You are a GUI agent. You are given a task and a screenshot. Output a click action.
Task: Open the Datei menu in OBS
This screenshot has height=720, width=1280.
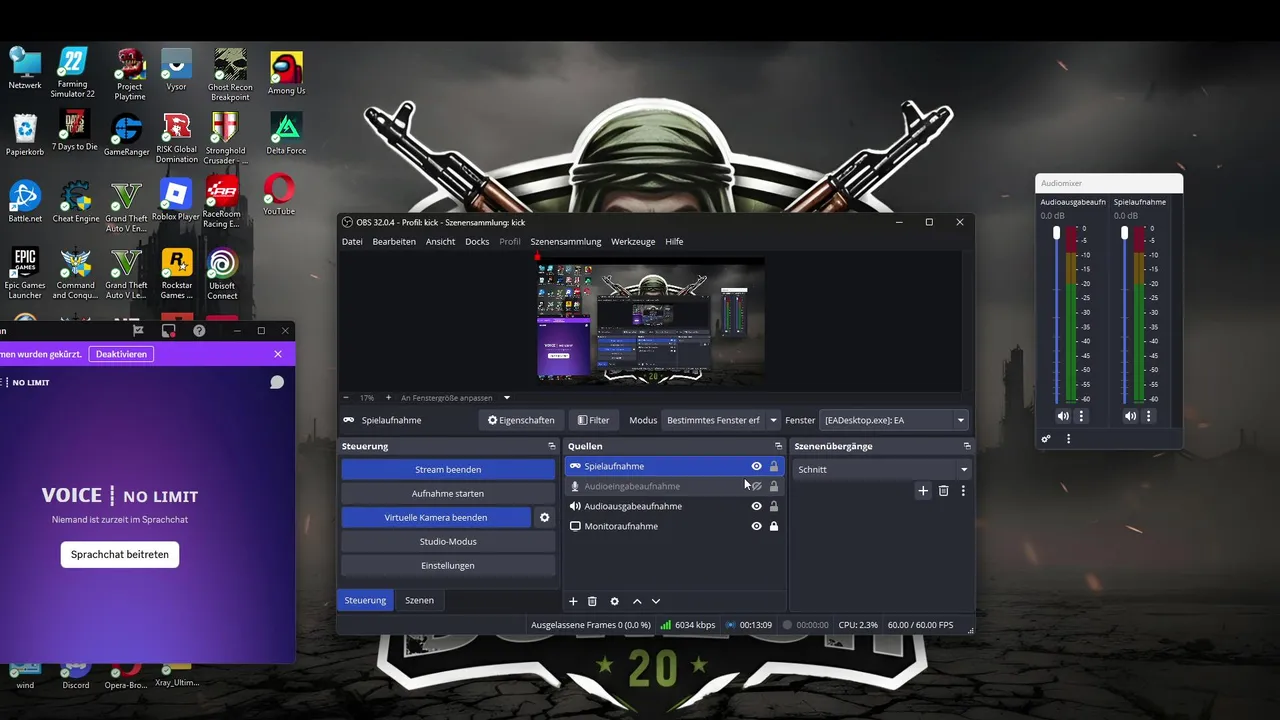[x=352, y=241]
